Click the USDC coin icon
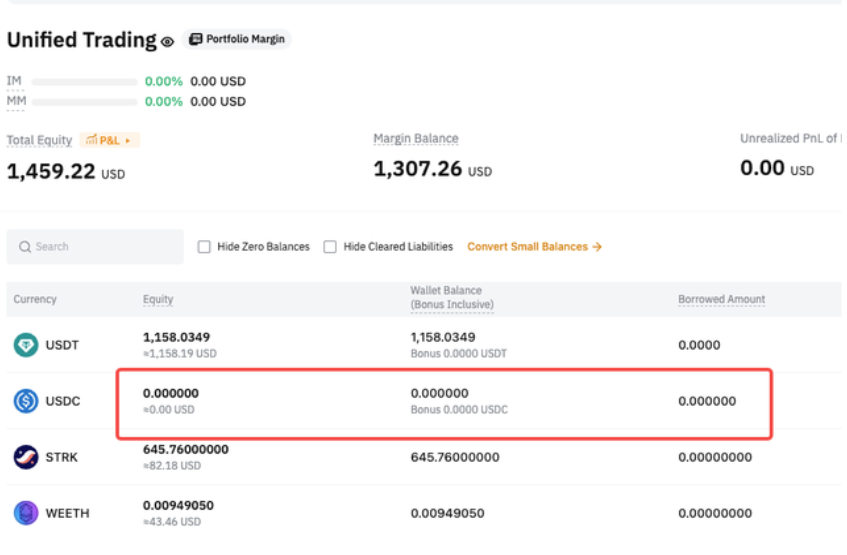 click(x=26, y=401)
